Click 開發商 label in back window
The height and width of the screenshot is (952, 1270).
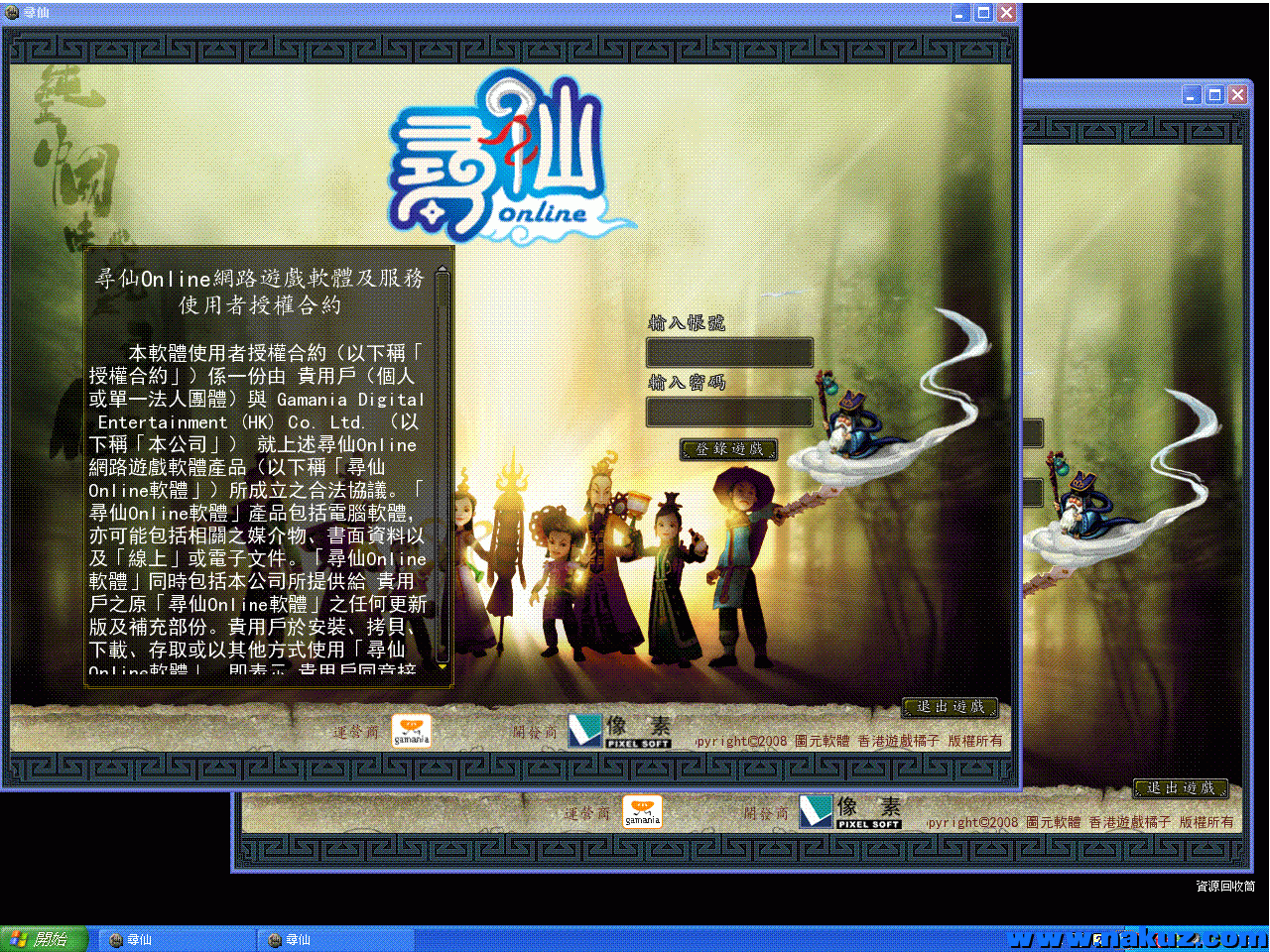pyautogui.click(x=767, y=813)
